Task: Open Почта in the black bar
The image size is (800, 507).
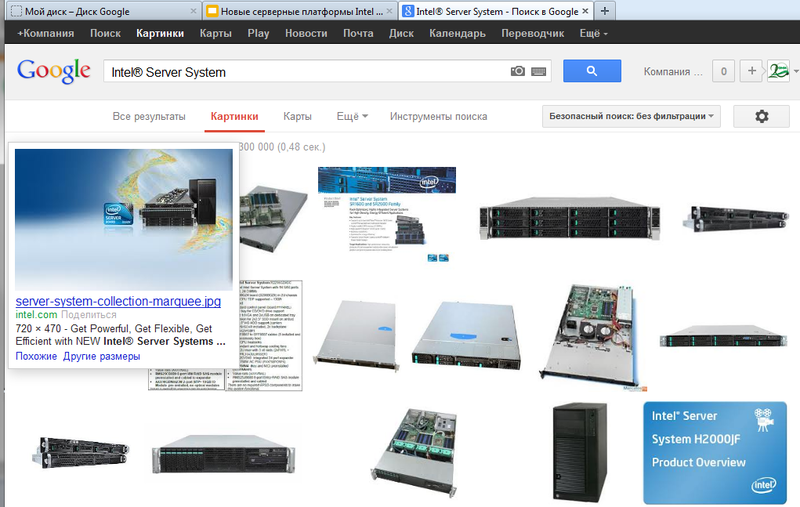Action: tap(358, 34)
